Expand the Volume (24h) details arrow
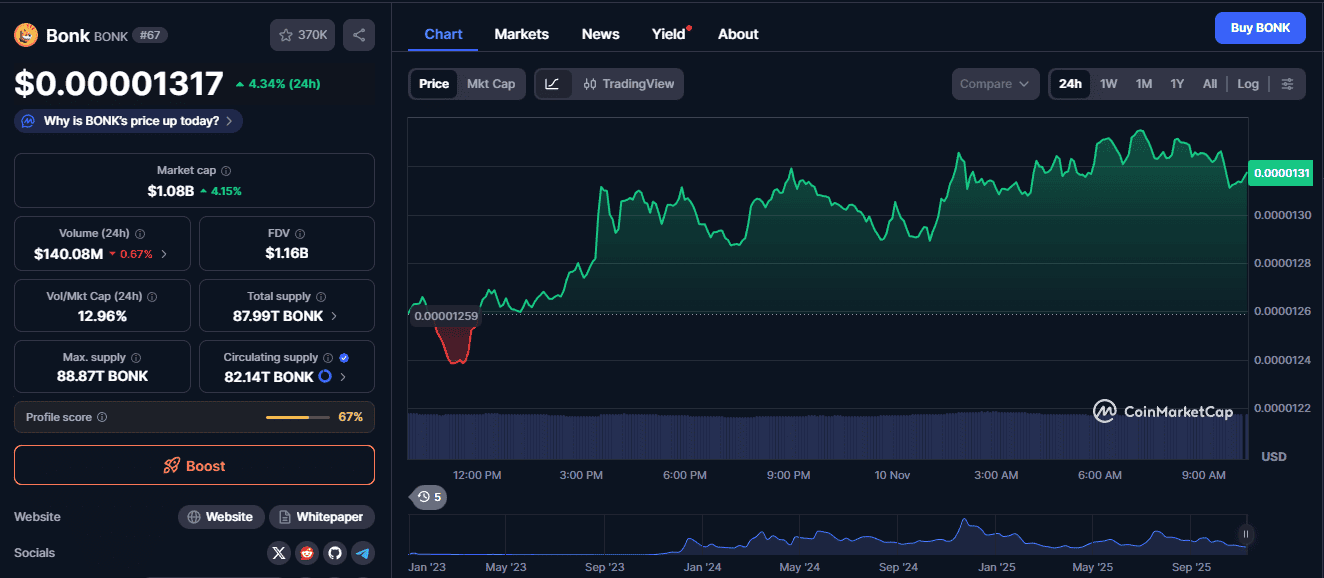This screenshot has height=578, width=1324. (164, 254)
